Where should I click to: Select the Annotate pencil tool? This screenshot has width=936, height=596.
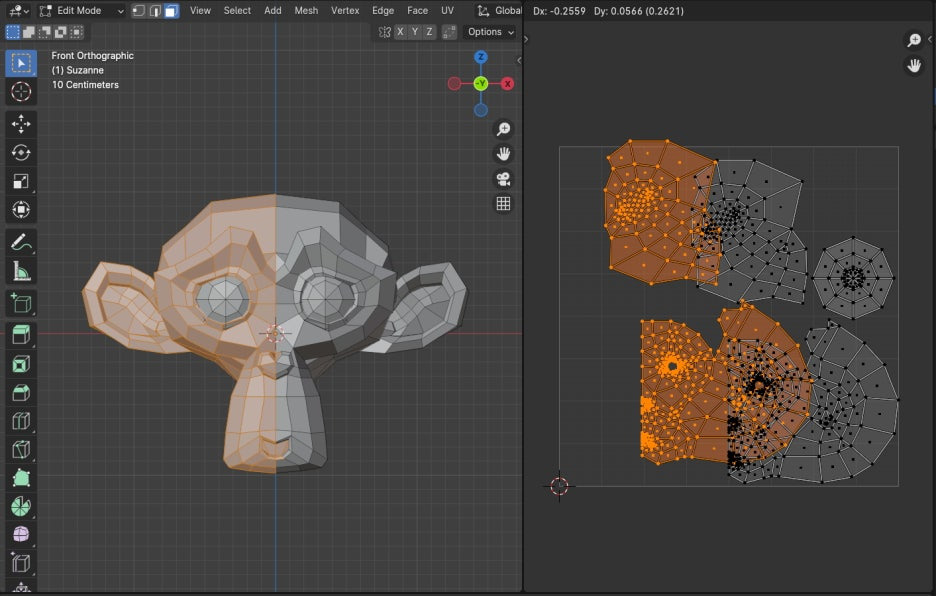(x=21, y=242)
